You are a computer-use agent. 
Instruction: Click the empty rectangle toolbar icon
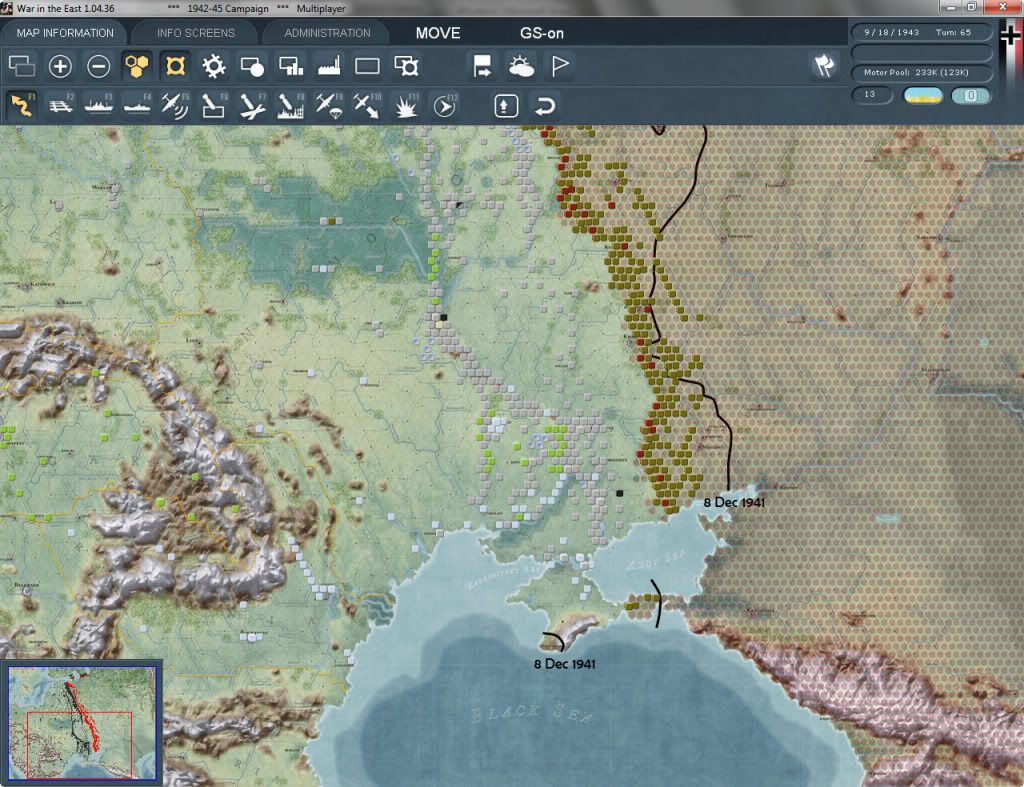tap(367, 66)
